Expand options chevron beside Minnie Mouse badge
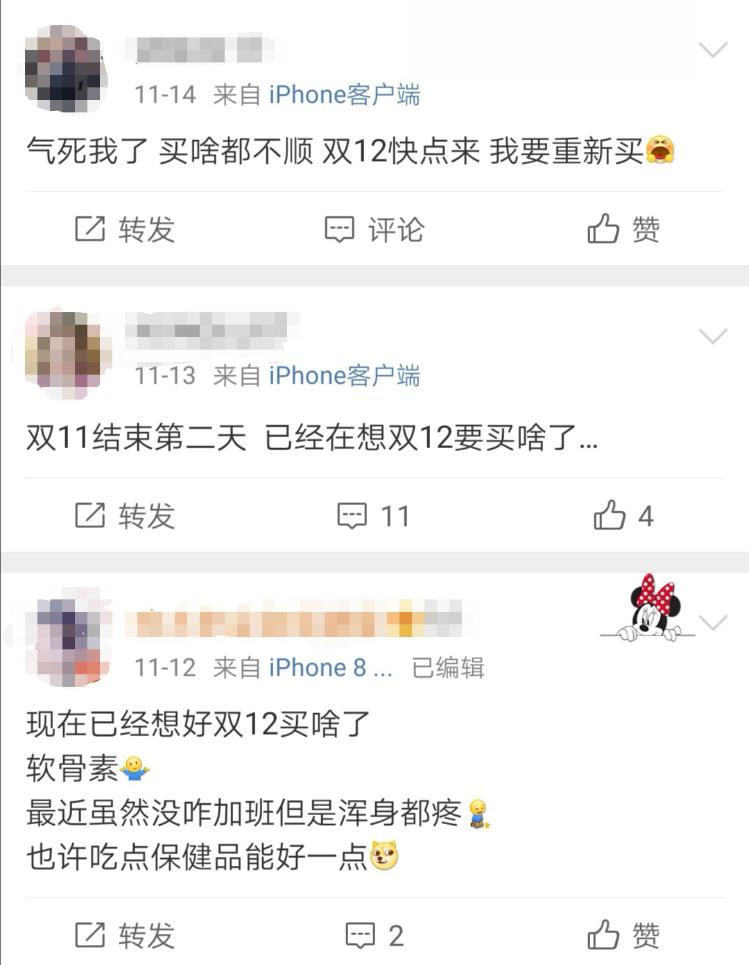This screenshot has width=749, height=965. (x=713, y=622)
